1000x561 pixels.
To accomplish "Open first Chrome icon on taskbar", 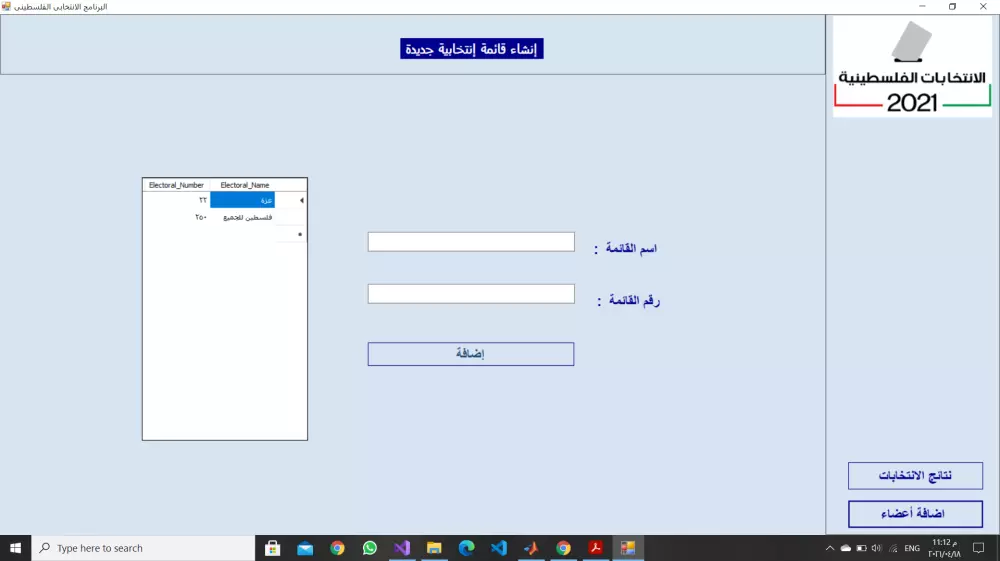I will click(337, 548).
